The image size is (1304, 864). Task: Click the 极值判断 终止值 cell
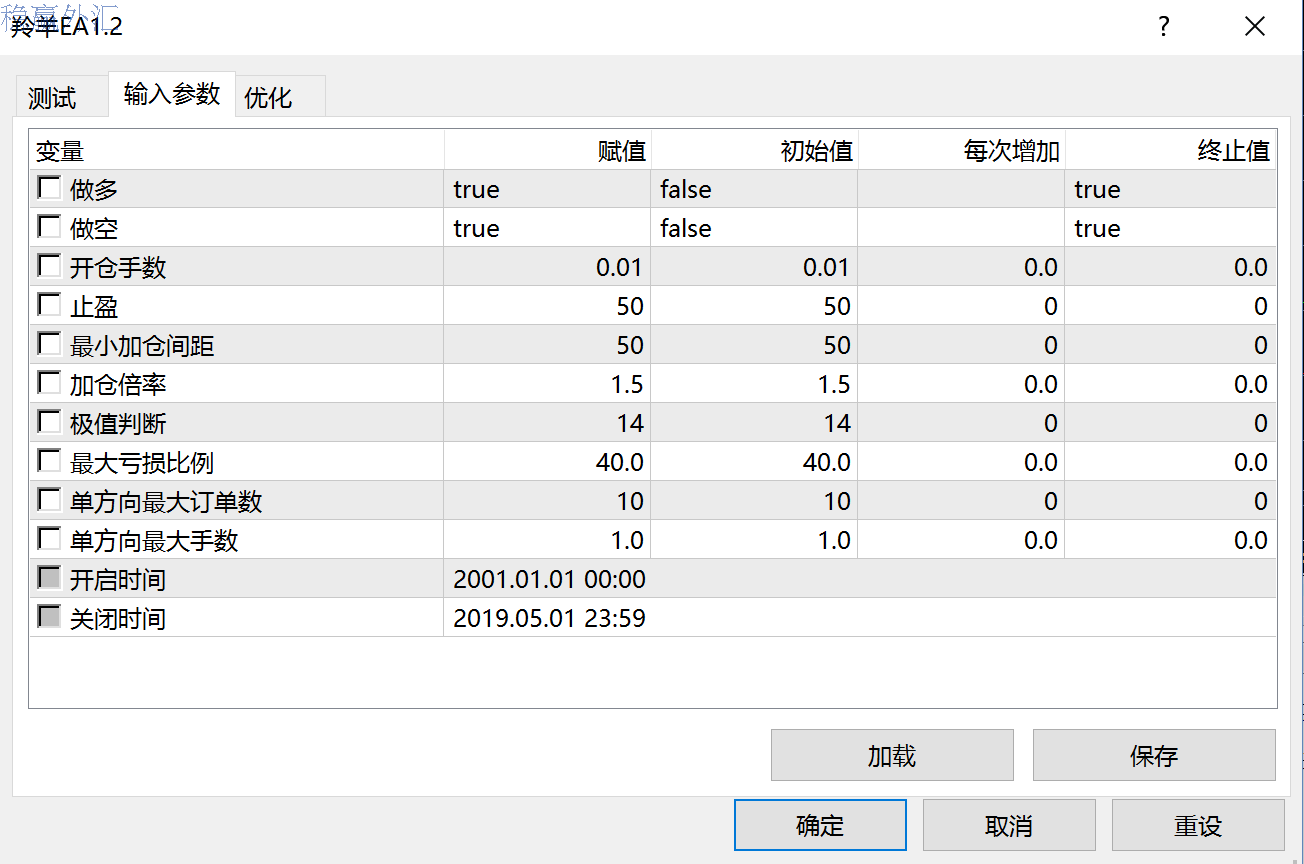click(x=1171, y=423)
